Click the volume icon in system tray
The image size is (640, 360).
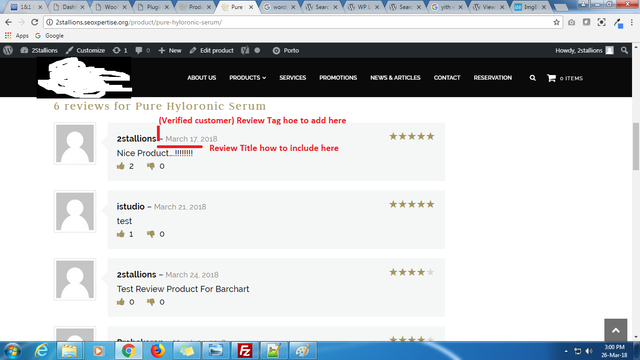point(589,351)
